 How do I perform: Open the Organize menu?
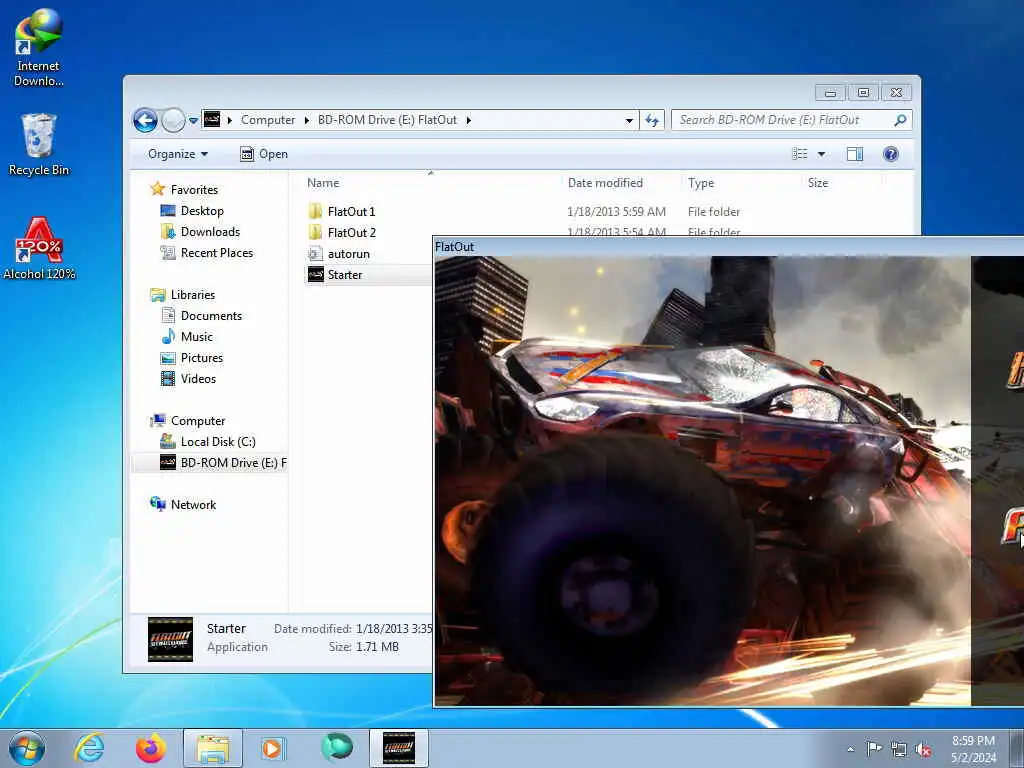coord(178,154)
